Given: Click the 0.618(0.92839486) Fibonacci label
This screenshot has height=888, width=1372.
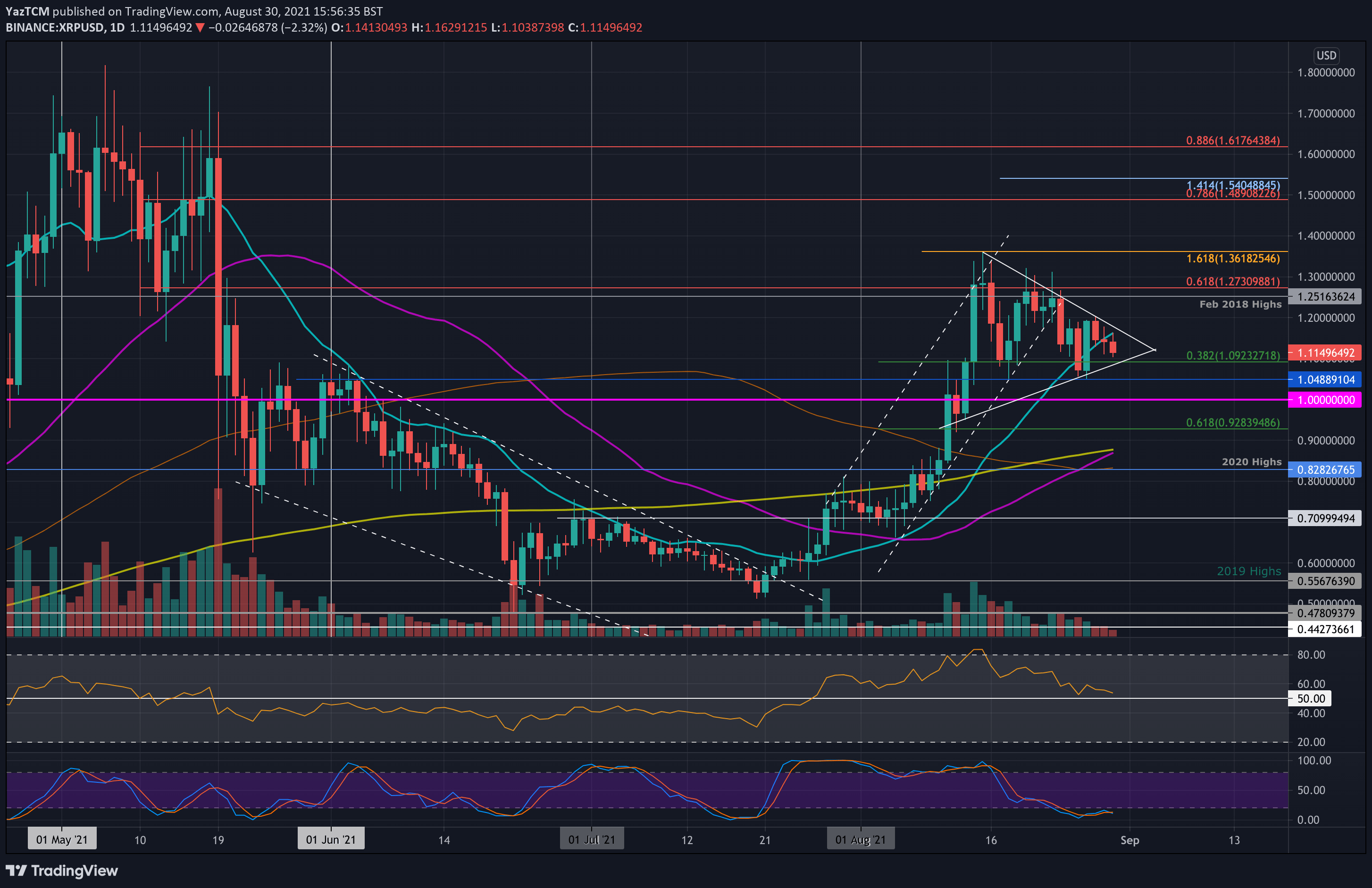Looking at the screenshot, I should coord(1233,423).
